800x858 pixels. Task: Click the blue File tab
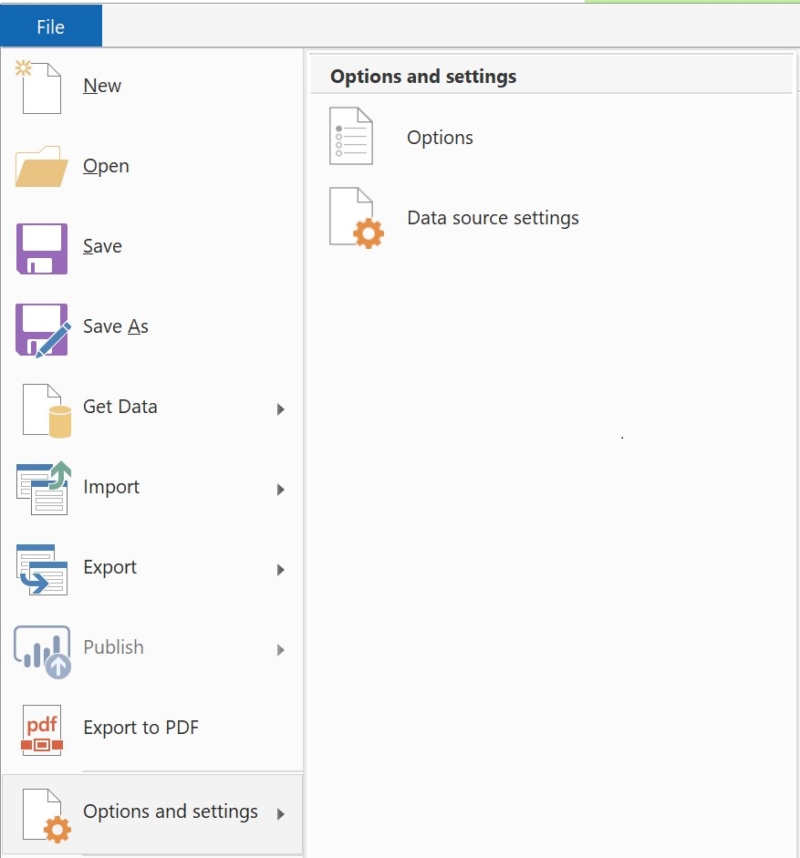(x=51, y=27)
